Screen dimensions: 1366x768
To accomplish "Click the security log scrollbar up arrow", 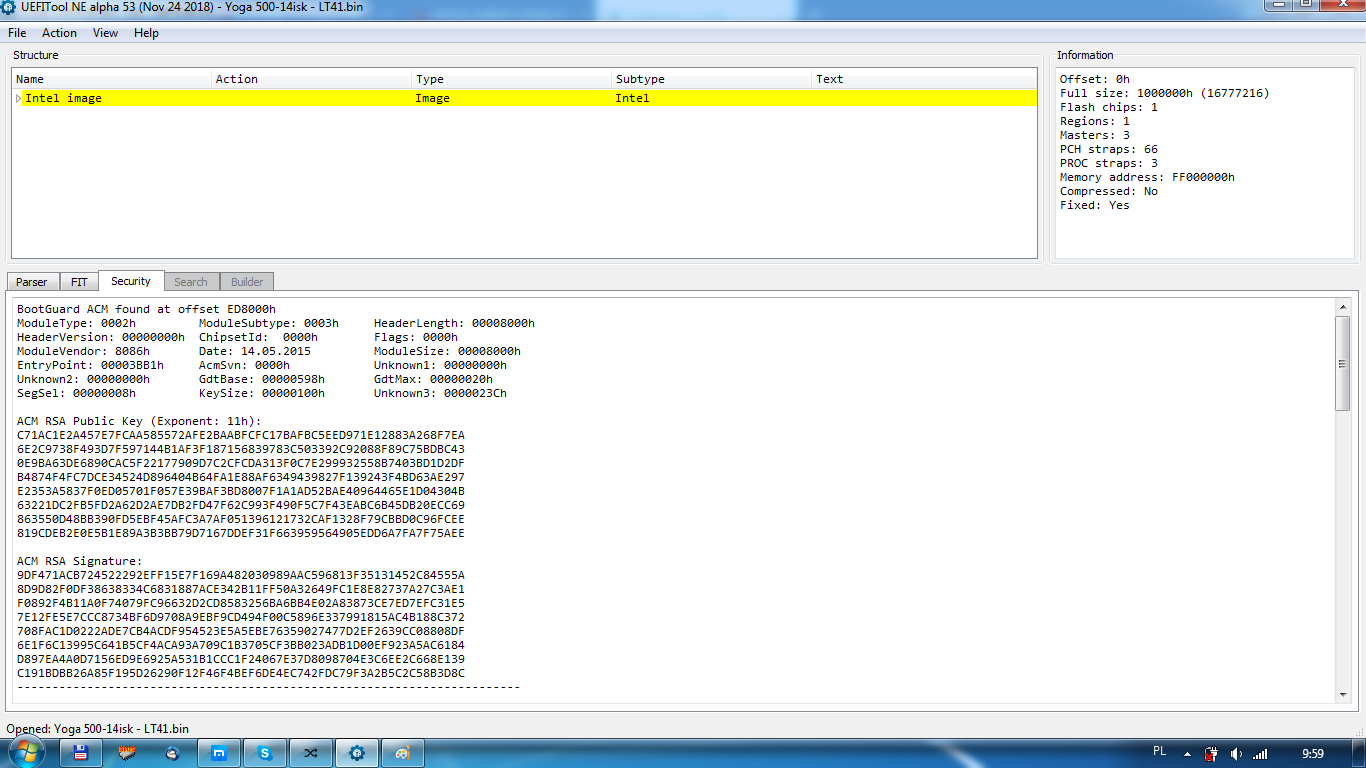I will 1343,307.
